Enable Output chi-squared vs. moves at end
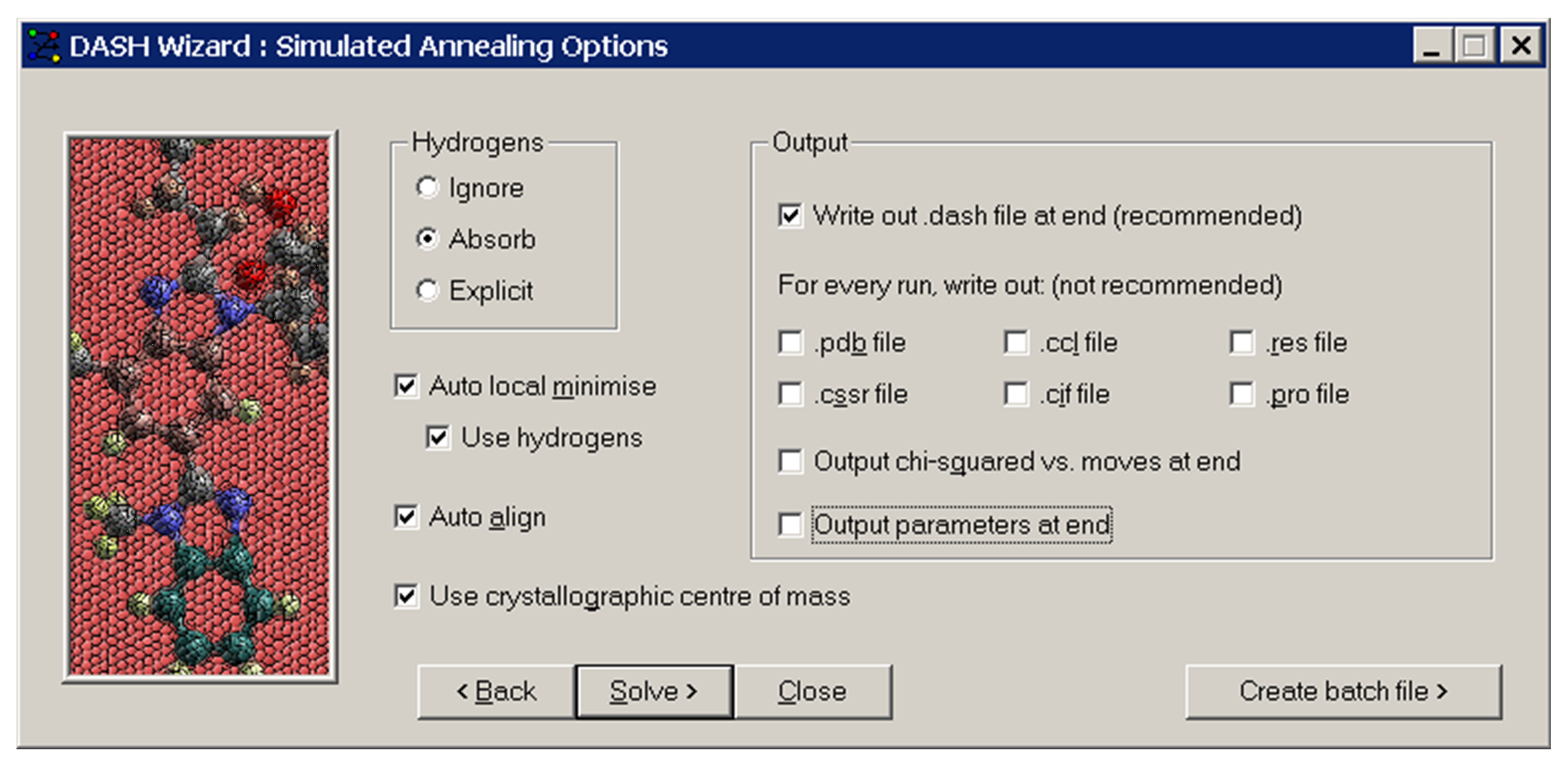The height and width of the screenshot is (765, 1568). (790, 461)
